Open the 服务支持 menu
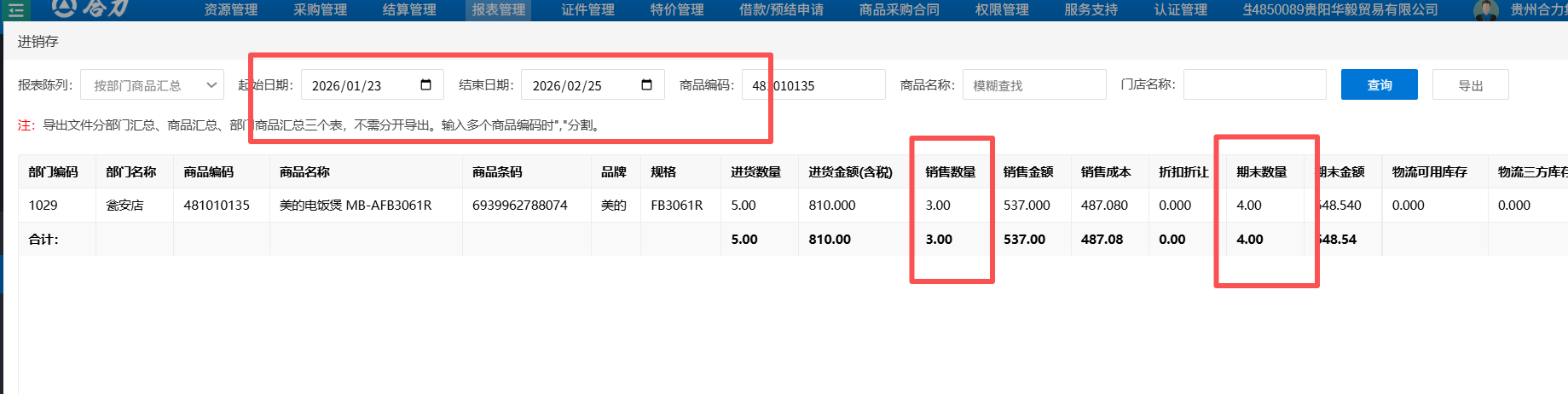Screen dimensions: 1568x394 1091,10
